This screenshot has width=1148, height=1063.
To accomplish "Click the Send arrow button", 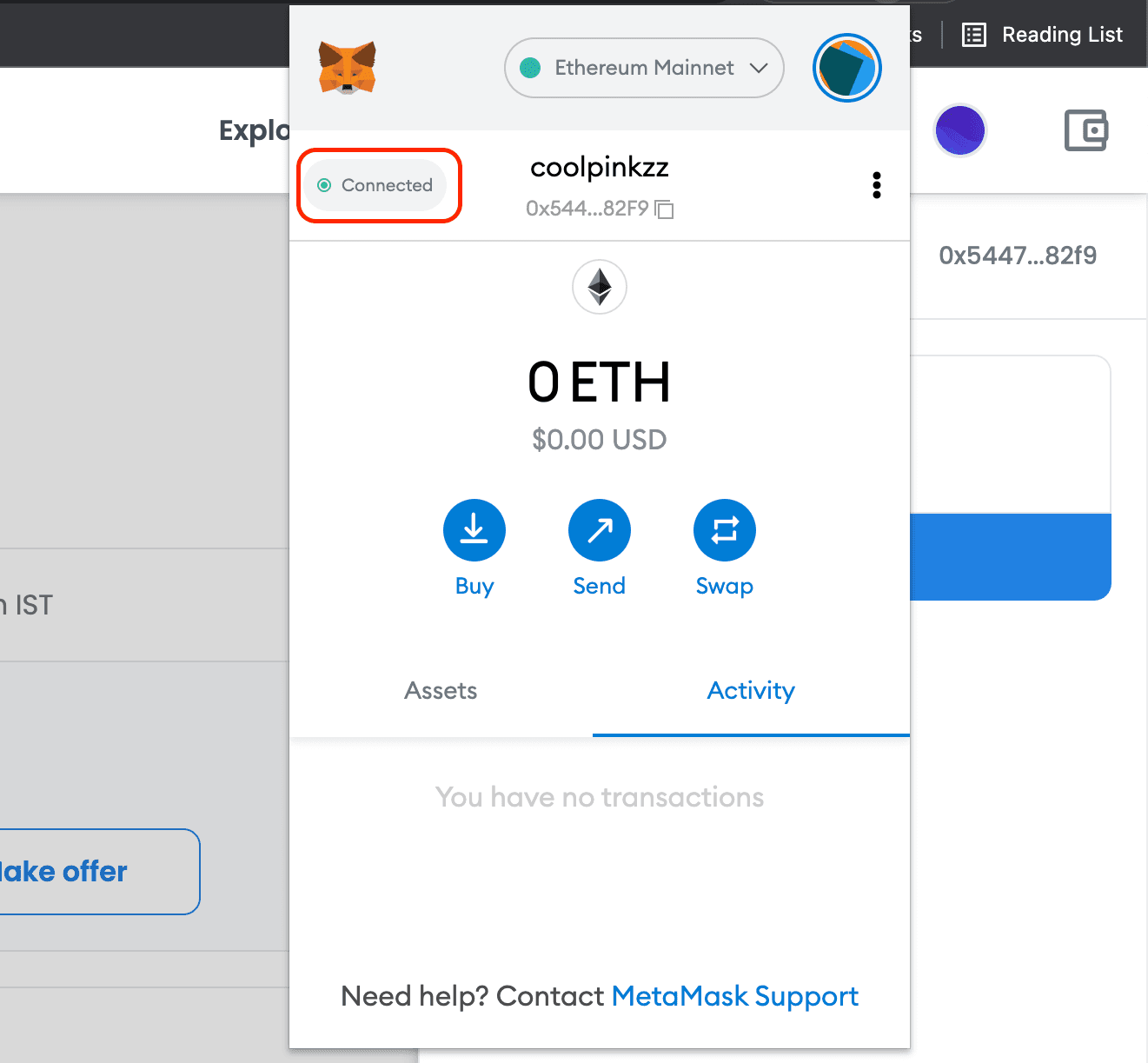I will [600, 530].
